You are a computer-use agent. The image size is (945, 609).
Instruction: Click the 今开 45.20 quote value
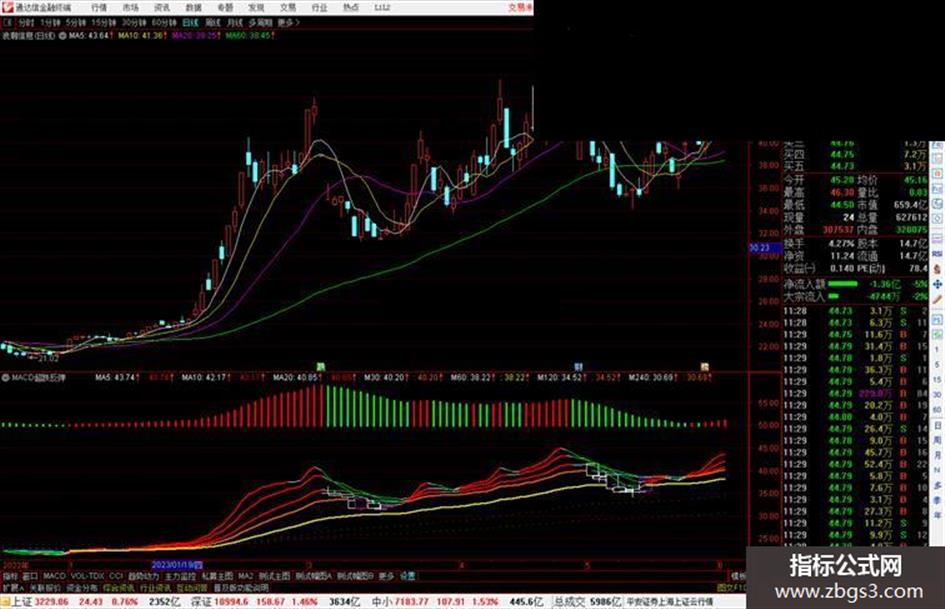click(841, 180)
